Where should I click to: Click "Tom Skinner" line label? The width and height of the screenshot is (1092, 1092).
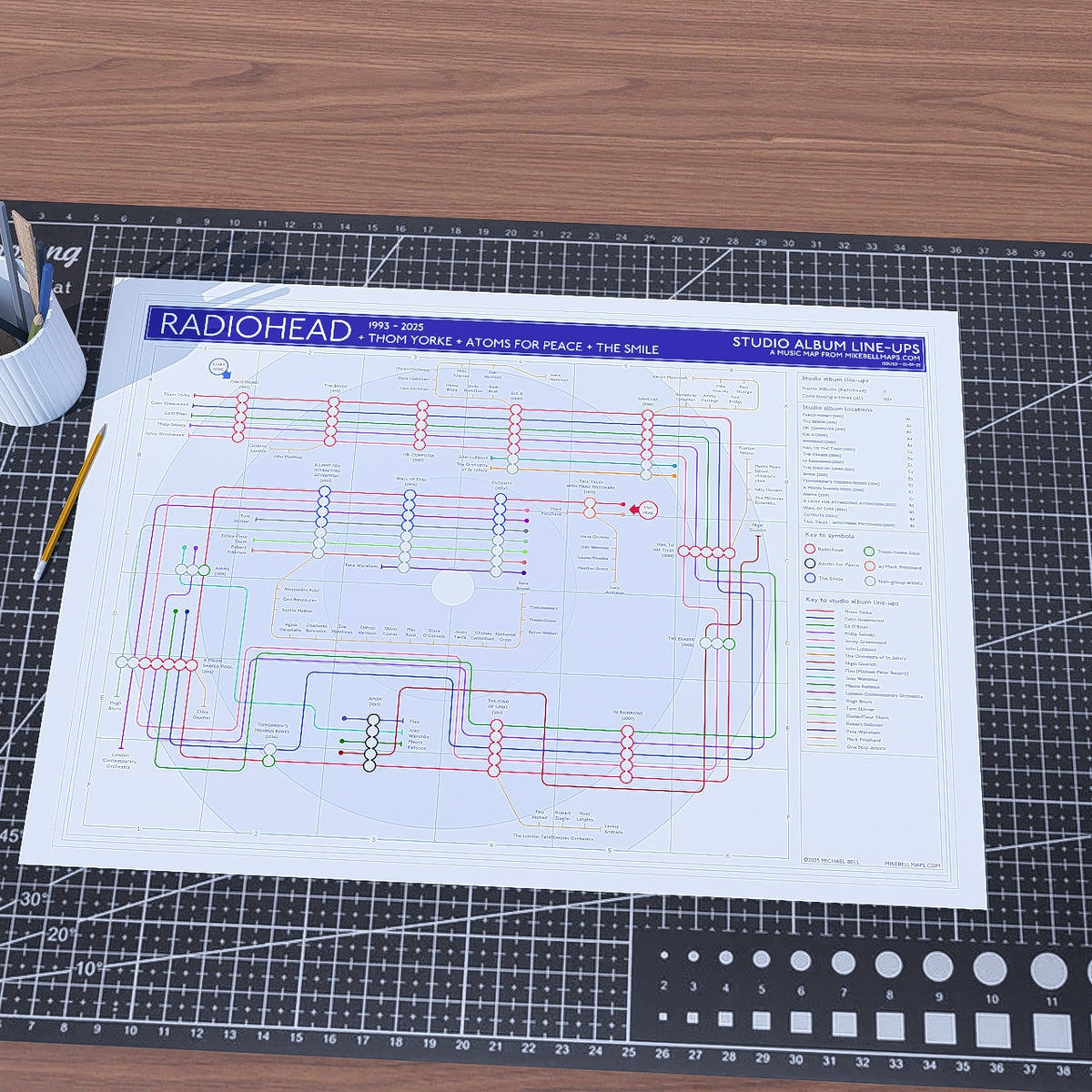[x=243, y=520]
